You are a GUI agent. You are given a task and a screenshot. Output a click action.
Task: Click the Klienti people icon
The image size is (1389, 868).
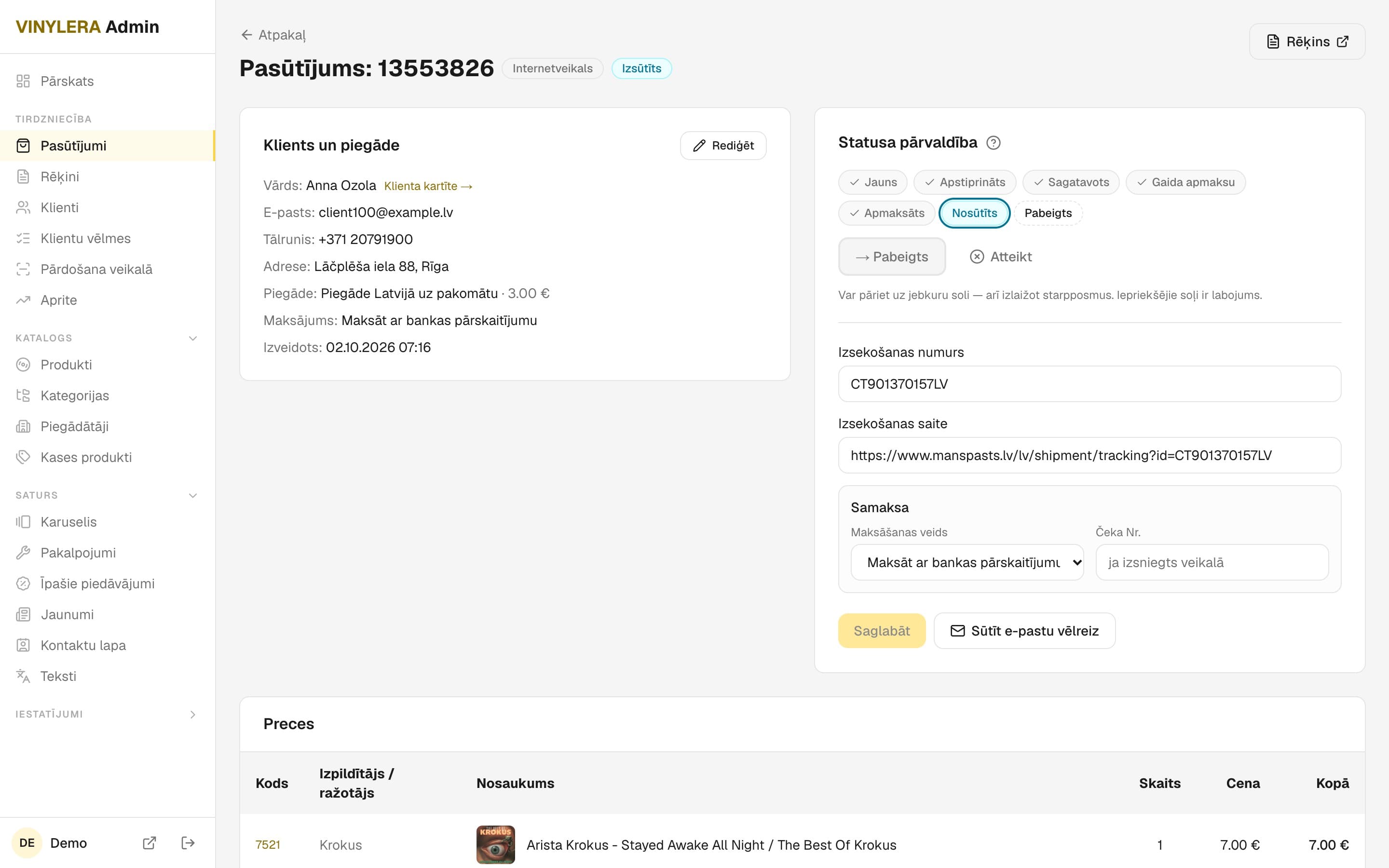click(23, 208)
